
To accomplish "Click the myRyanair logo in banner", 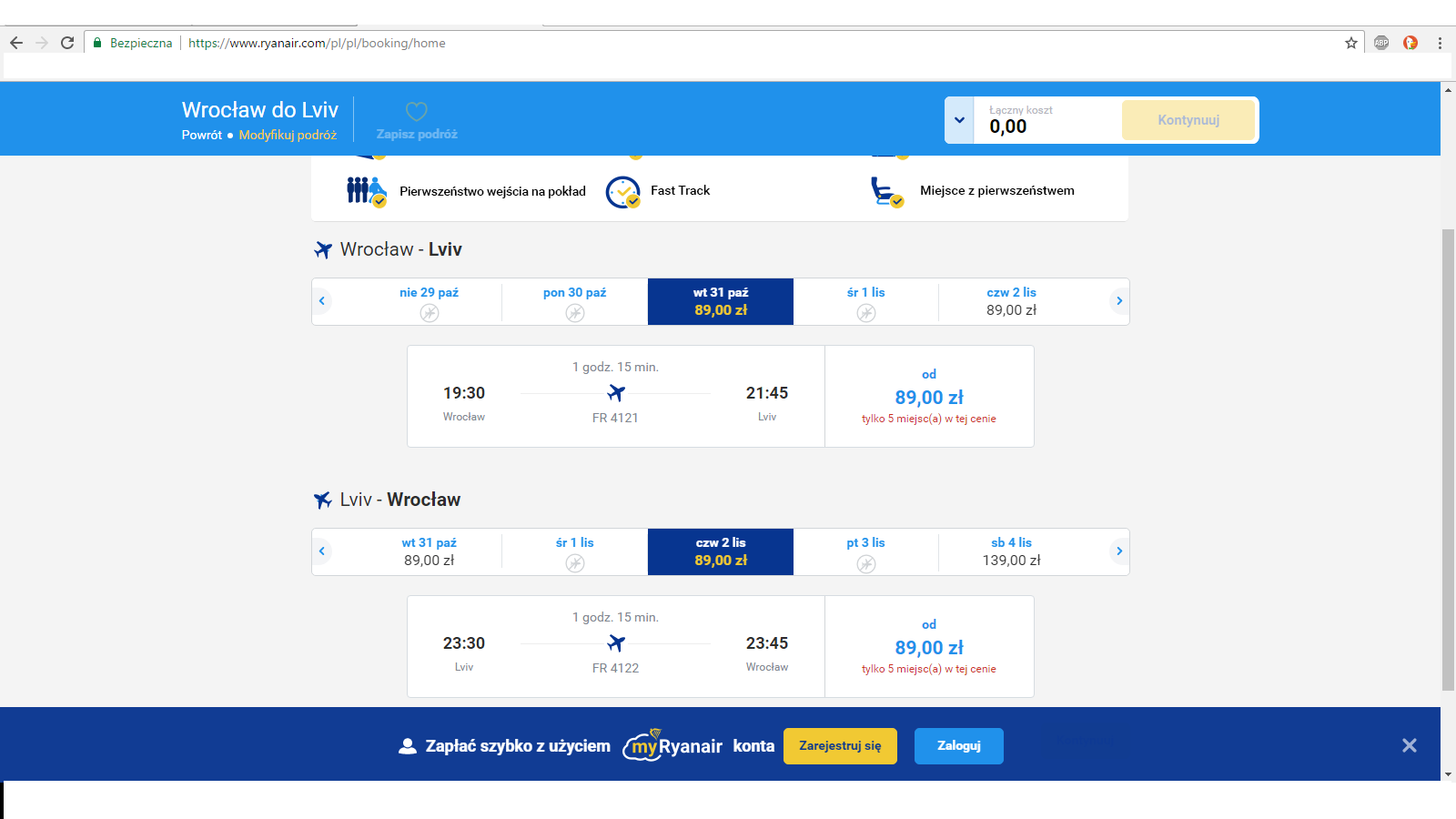I will [x=672, y=745].
